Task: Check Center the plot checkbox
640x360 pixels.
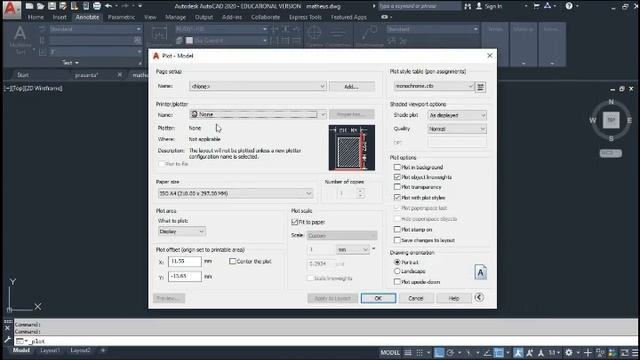Action: (x=233, y=261)
